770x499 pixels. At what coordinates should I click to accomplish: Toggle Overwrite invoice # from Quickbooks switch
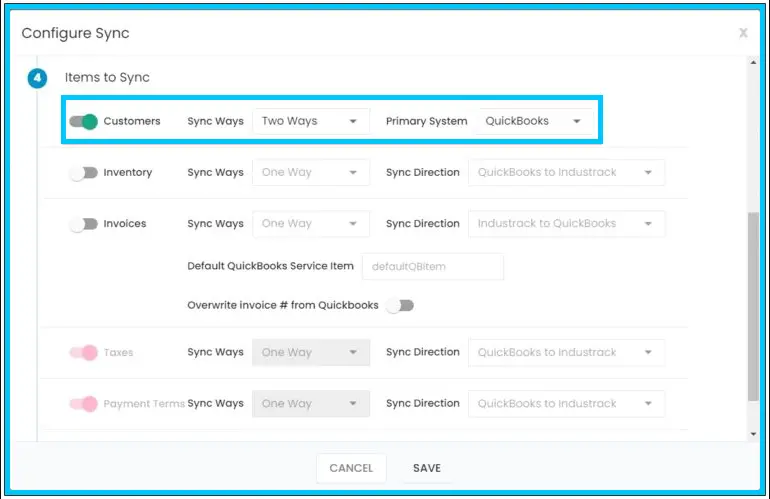pos(400,305)
